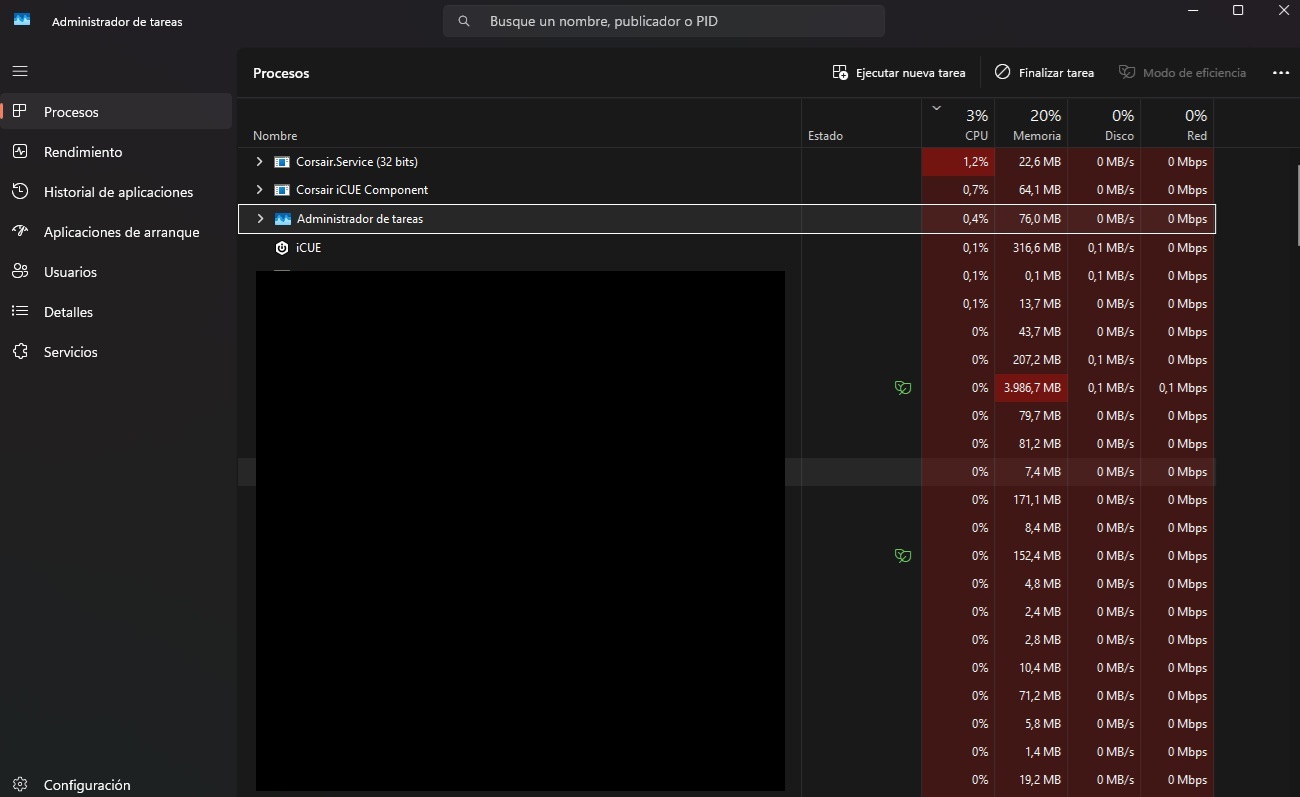Image resolution: width=1300 pixels, height=797 pixels.
Task: Open Rendimiento performance page
Action: tap(82, 152)
